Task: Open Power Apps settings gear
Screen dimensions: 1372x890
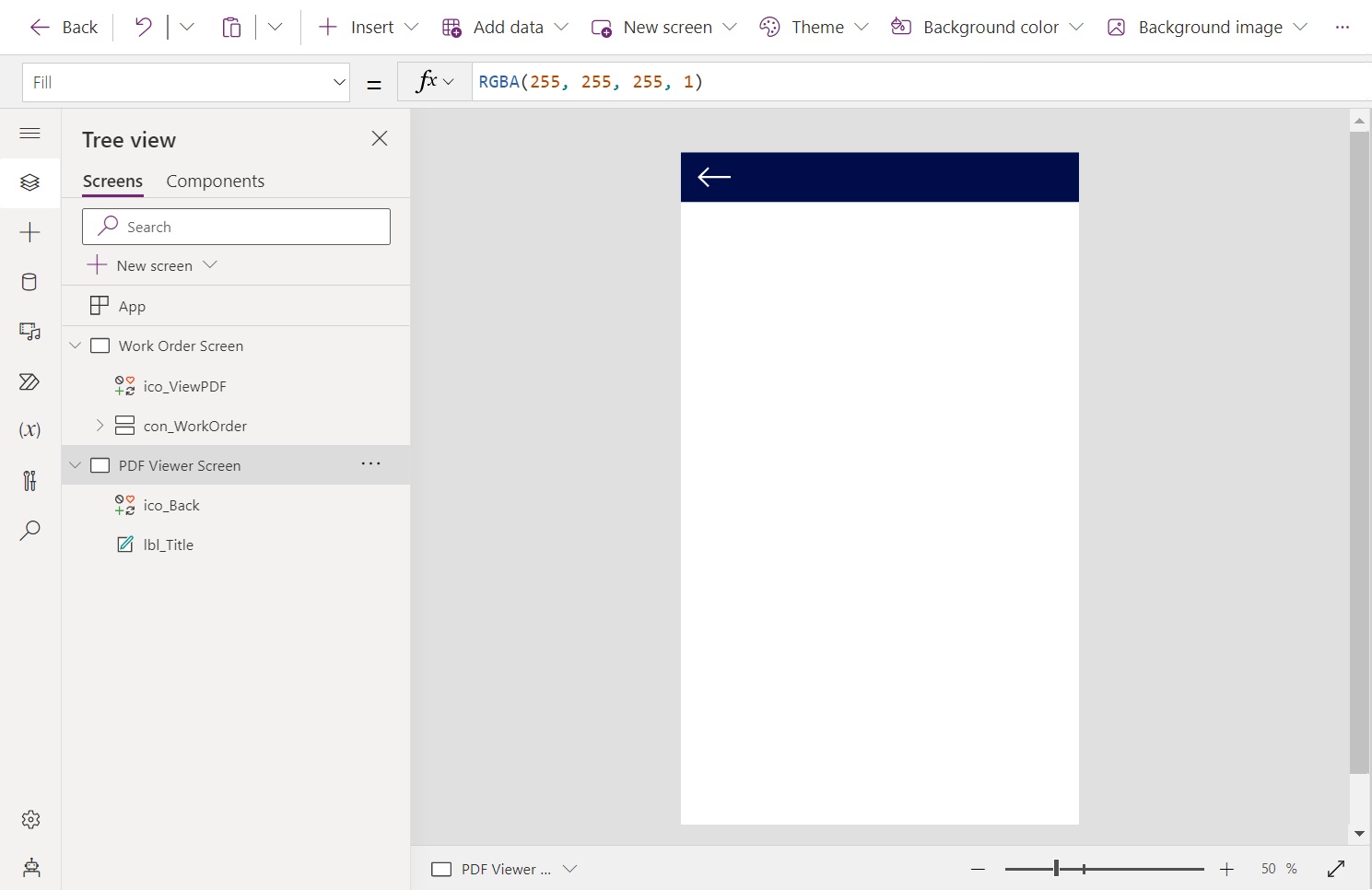Action: [x=29, y=819]
